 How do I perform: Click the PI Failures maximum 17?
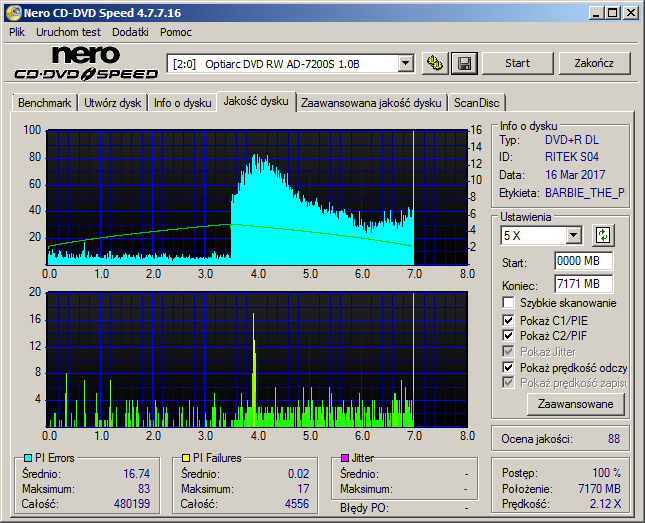coord(303,489)
